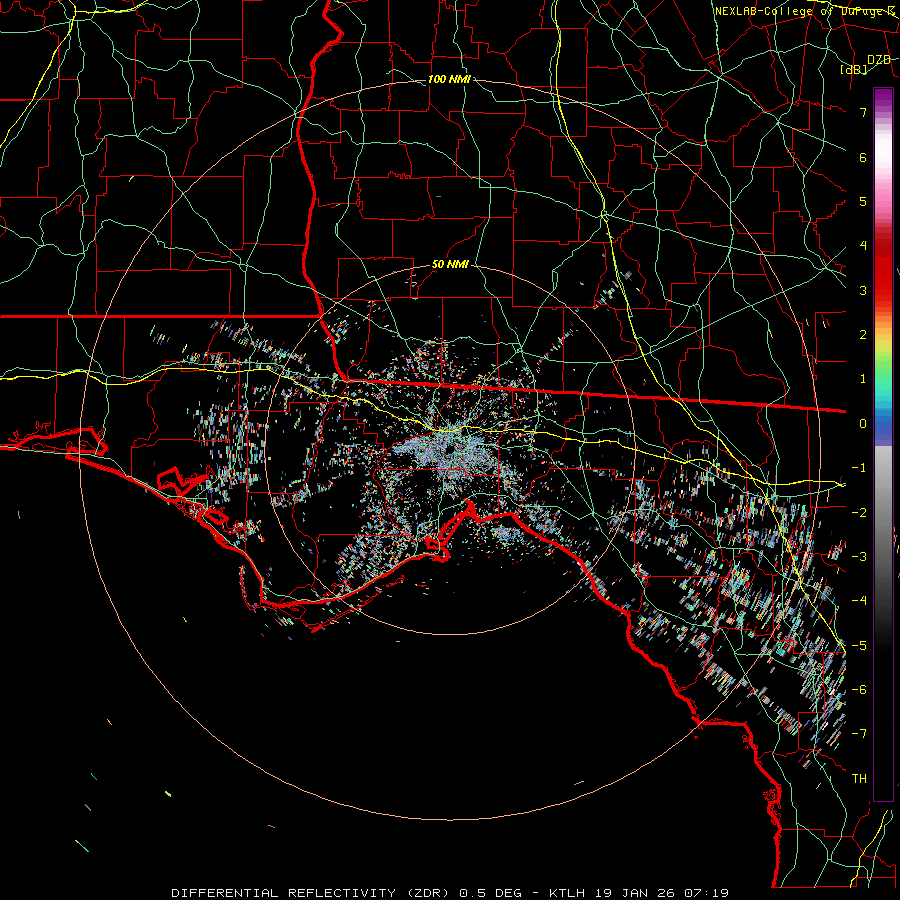Click the -6 dB value on the scale

859,689
